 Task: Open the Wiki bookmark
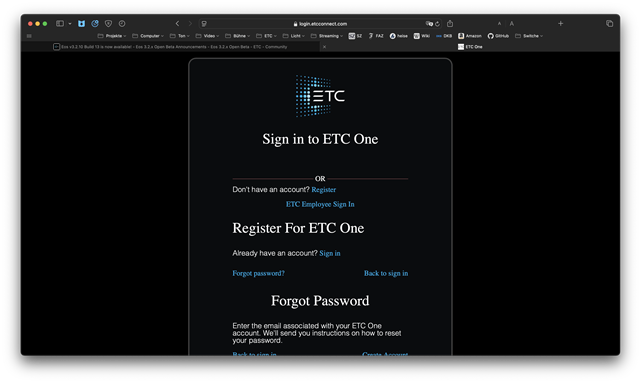[x=422, y=36]
